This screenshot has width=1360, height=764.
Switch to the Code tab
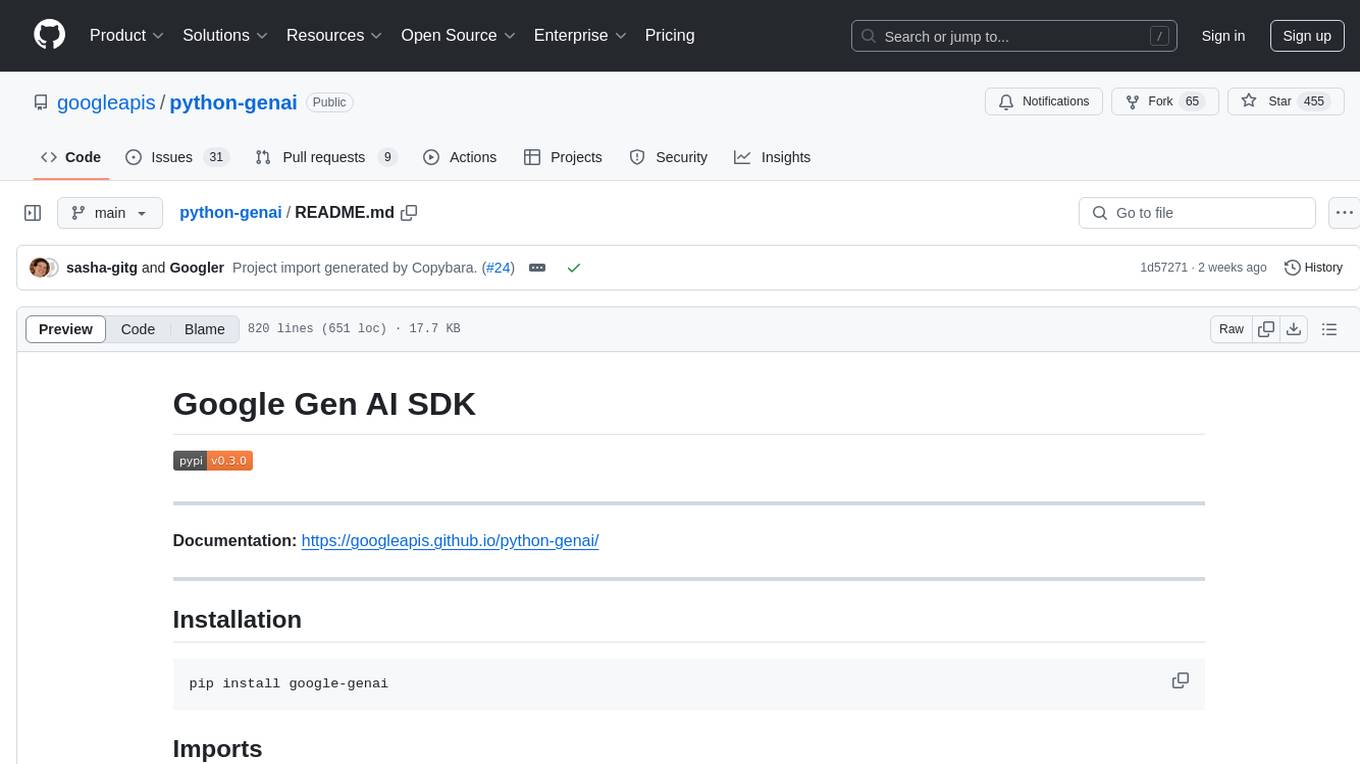(x=71, y=157)
